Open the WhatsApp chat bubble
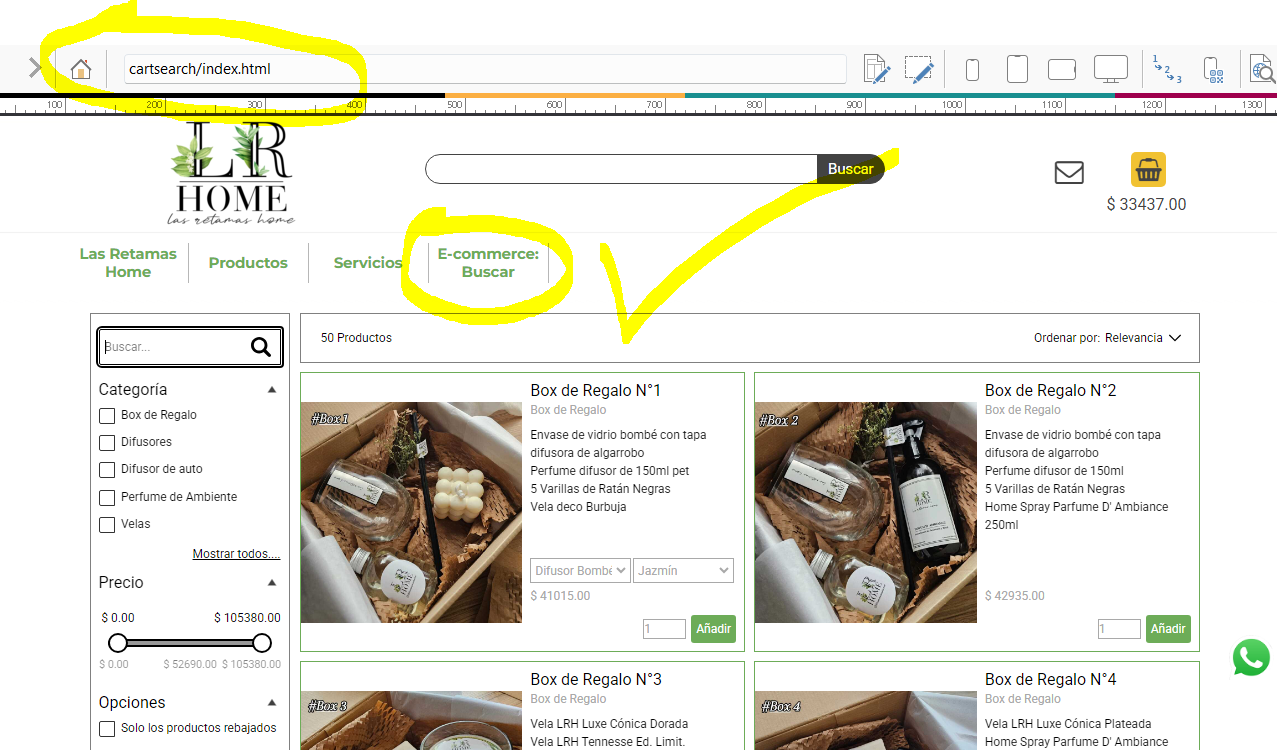The width and height of the screenshot is (1277, 750). pos(1251,658)
